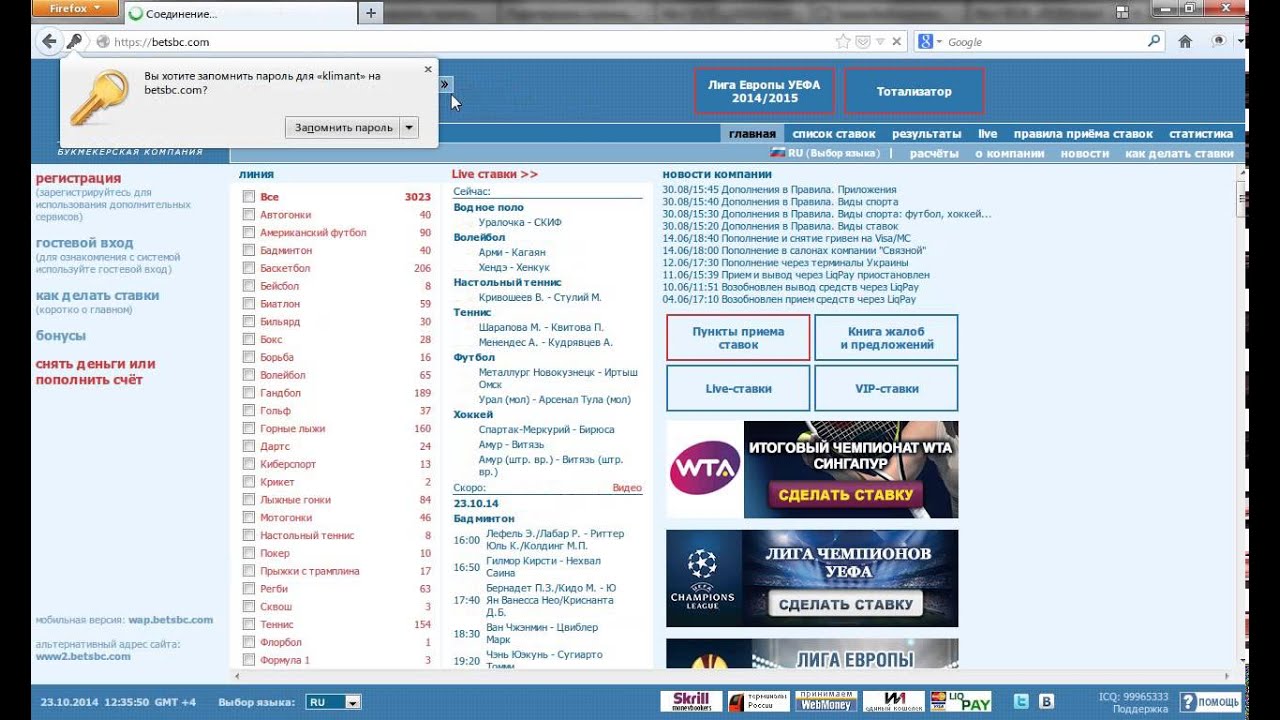Open the Twitter icon in the footer
The image size is (1280, 720).
click(1022, 702)
